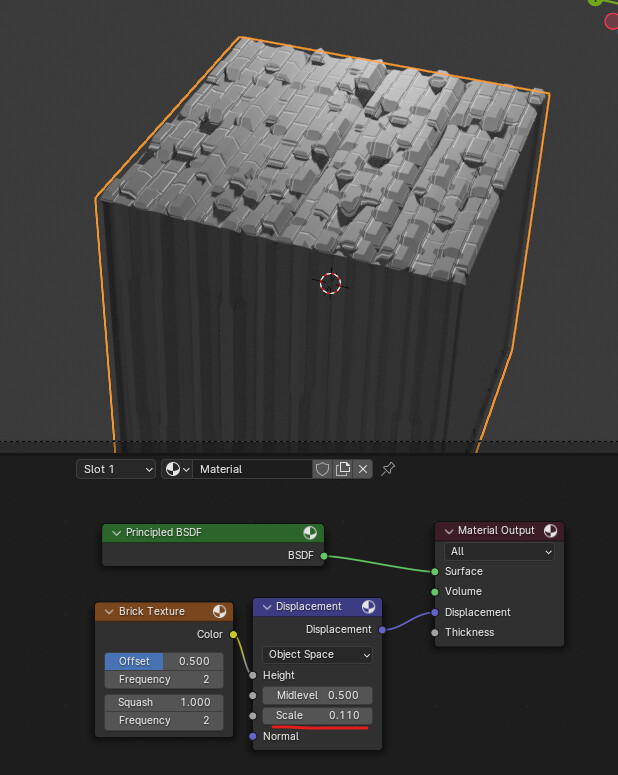Click the Brick Texture Color output socket
This screenshot has height=775, width=618.
[233, 635]
